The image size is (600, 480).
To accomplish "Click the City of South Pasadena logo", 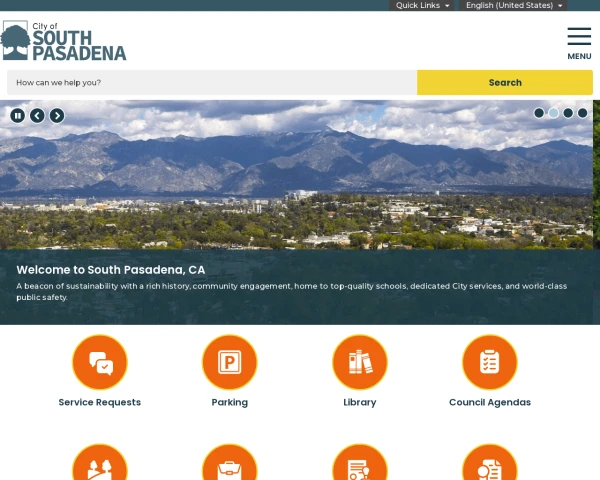I will pyautogui.click(x=64, y=41).
